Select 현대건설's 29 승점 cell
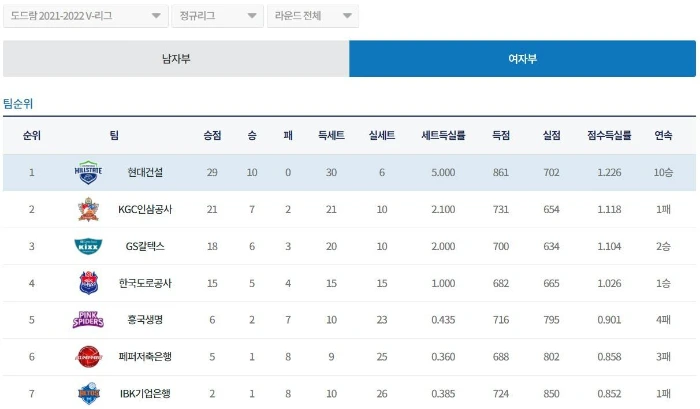Viewport: 700px width, 409px height. 212,172
